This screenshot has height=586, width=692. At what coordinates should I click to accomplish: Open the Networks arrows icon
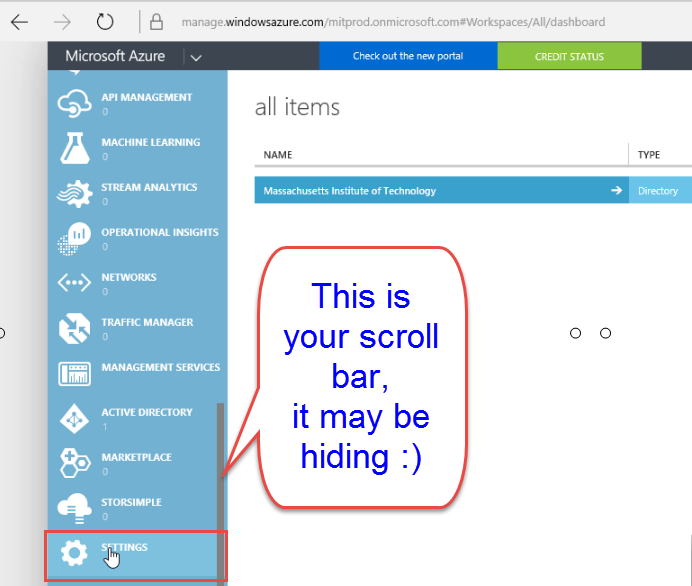(x=74, y=282)
